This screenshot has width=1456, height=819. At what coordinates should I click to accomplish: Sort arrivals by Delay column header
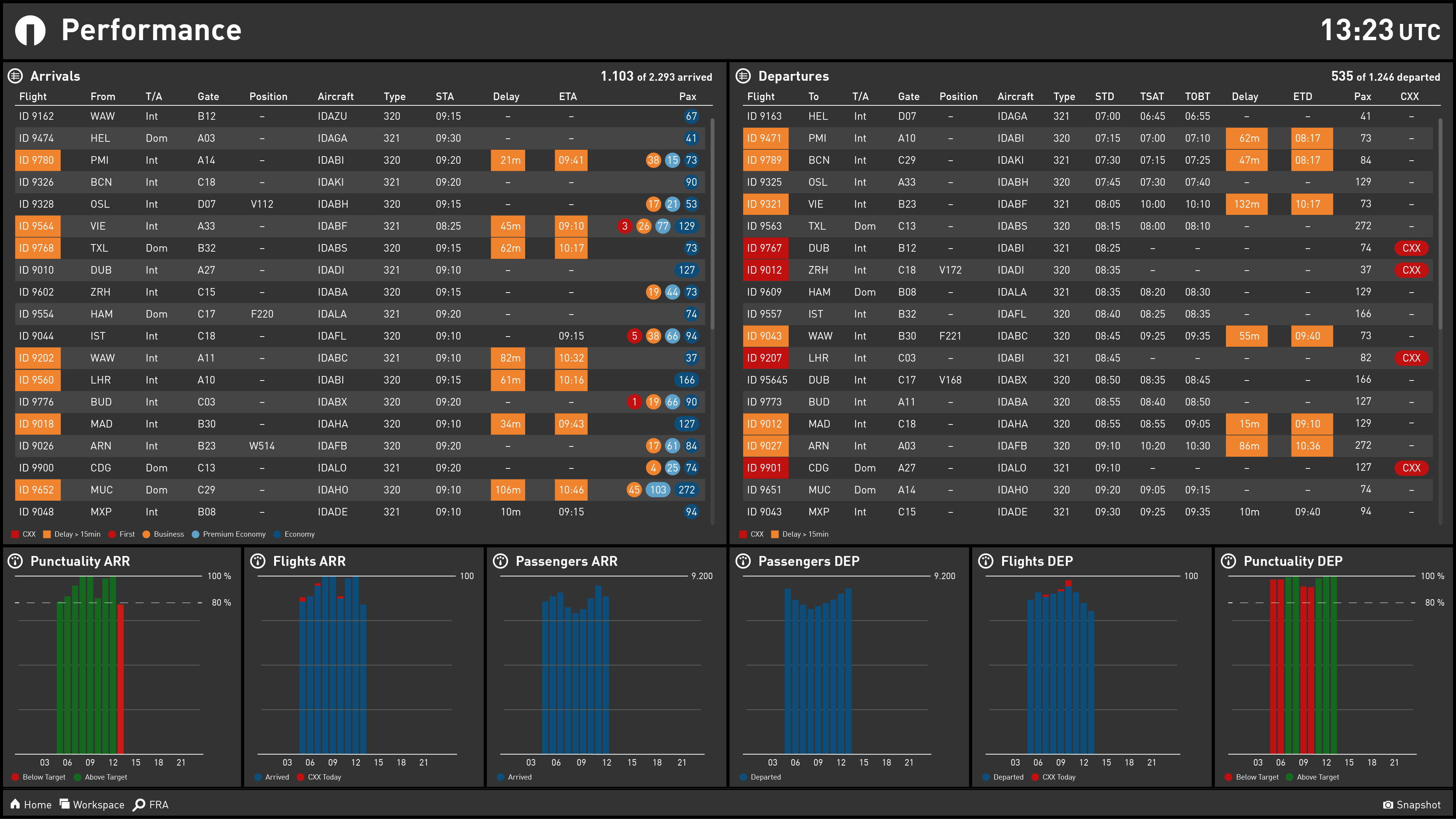(x=506, y=97)
